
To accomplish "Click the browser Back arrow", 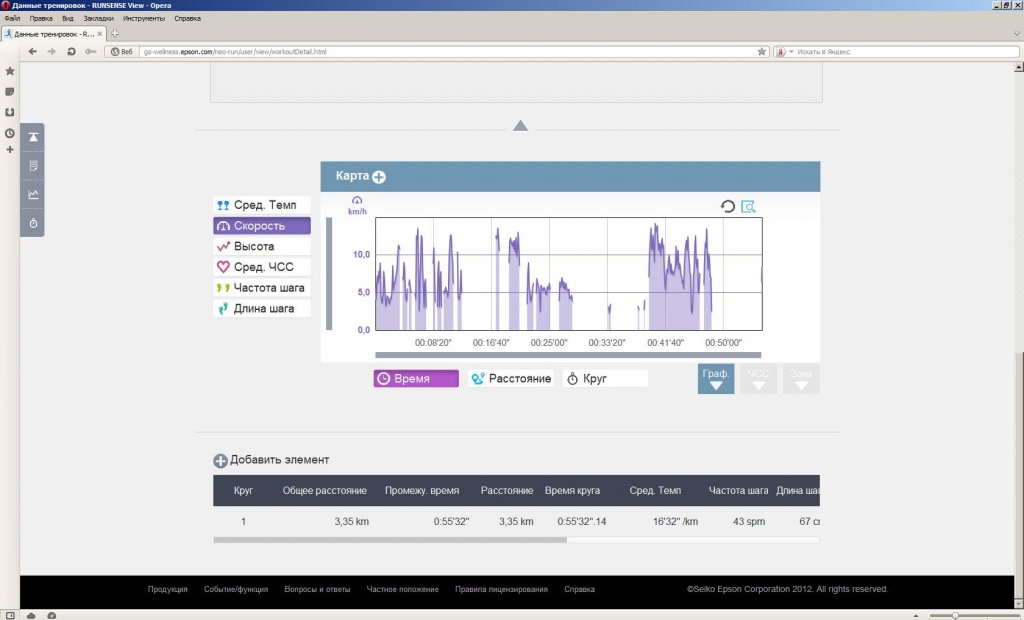I will (x=33, y=52).
